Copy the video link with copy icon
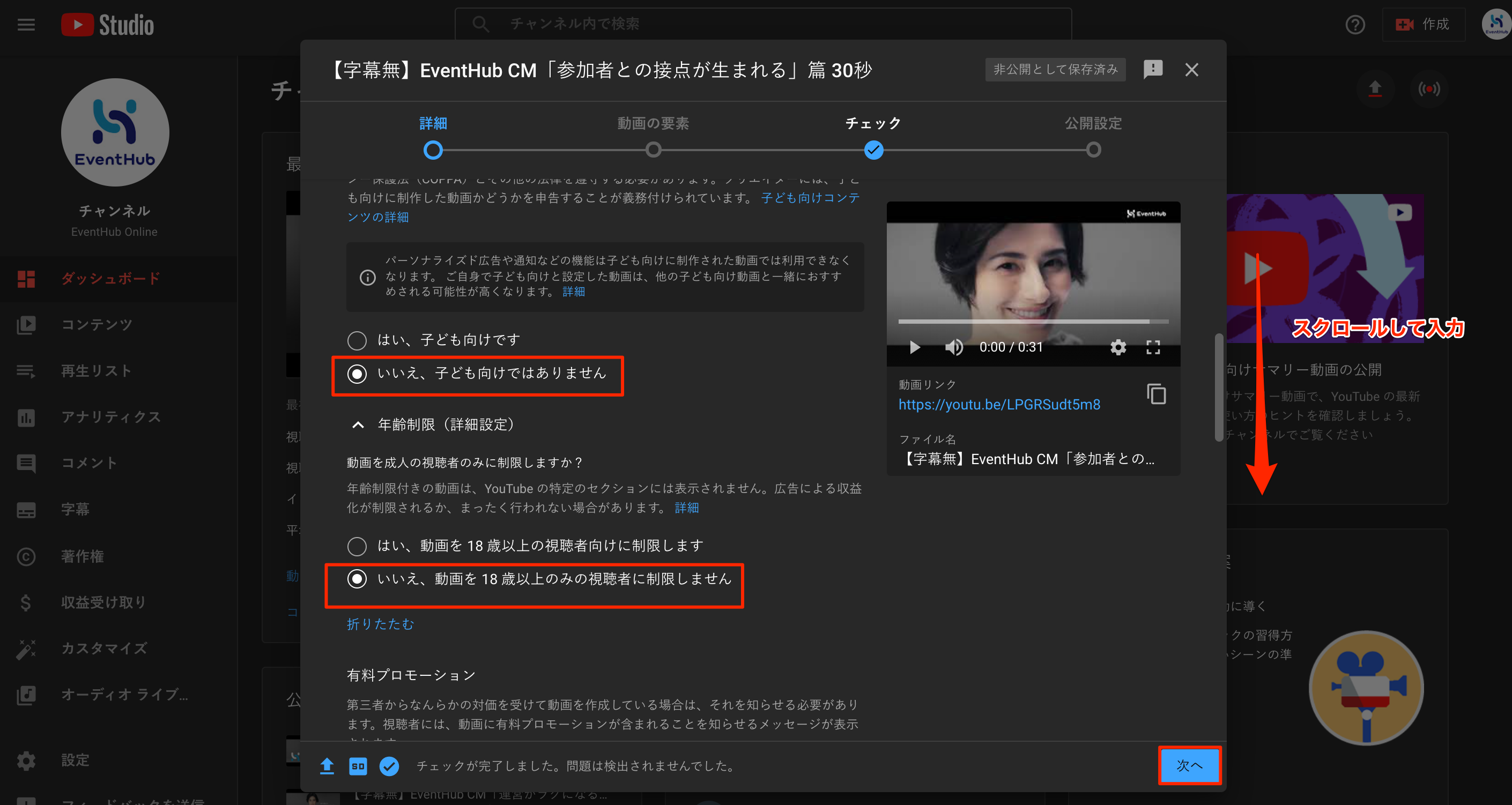Viewport: 1512px width, 805px height. click(x=1156, y=394)
